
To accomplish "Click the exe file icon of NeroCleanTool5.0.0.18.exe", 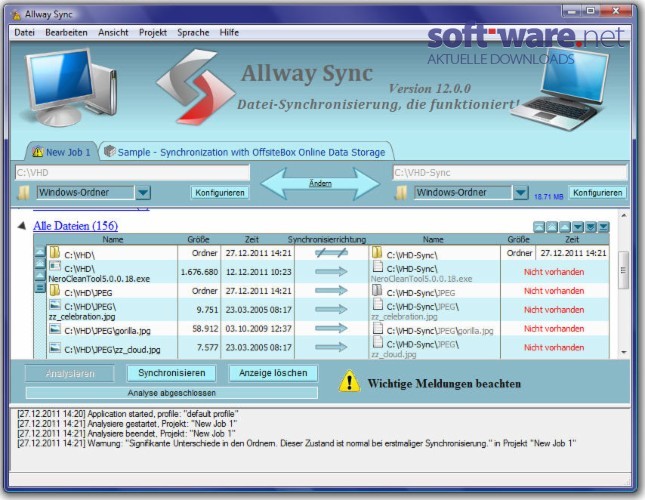I will 55,266.
